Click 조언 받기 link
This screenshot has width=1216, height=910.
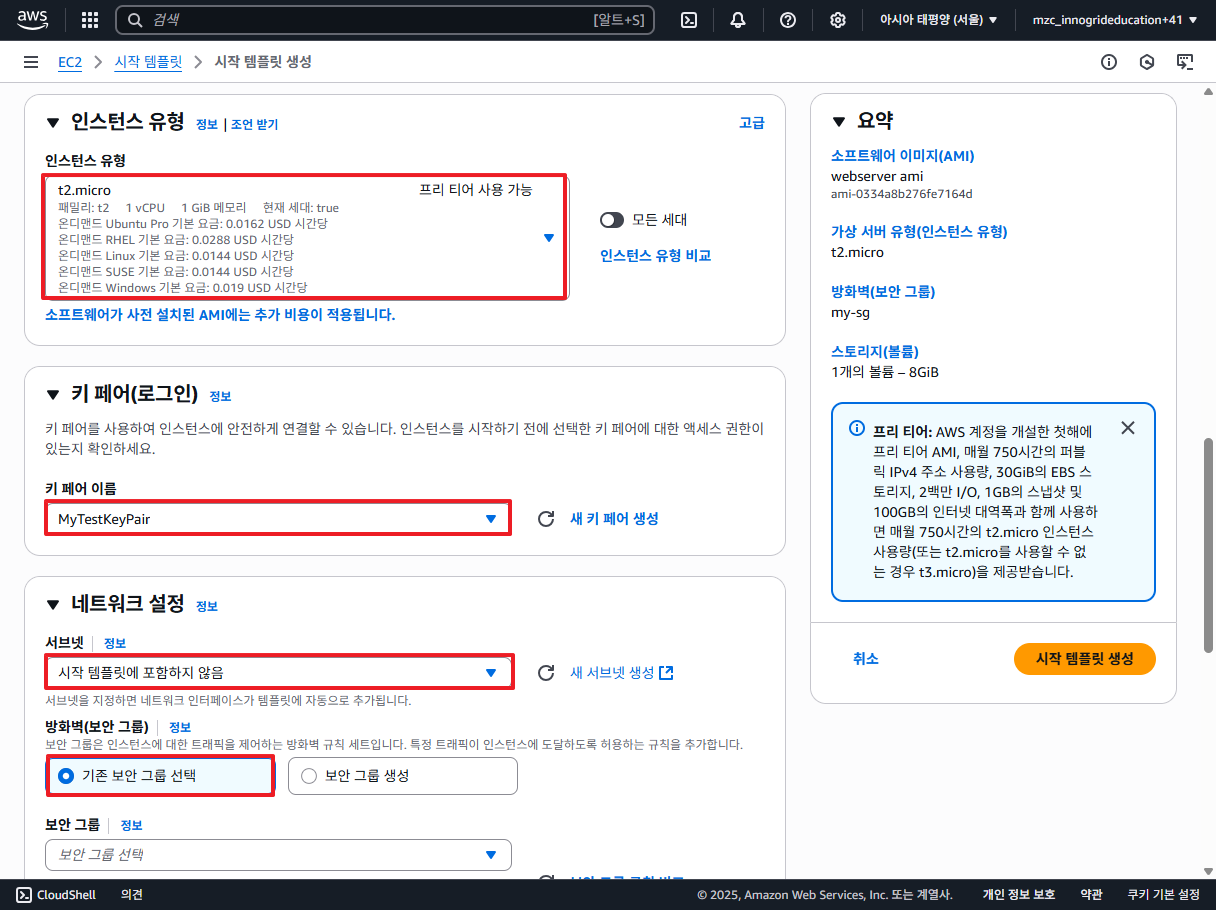(254, 125)
